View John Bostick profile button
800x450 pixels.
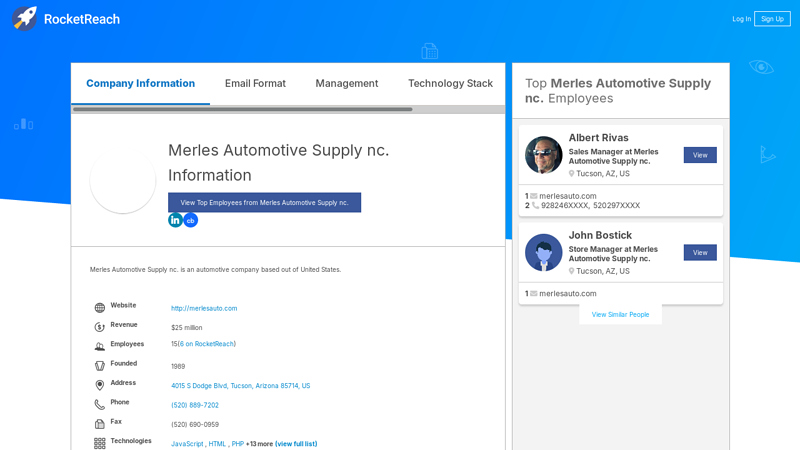pos(700,253)
